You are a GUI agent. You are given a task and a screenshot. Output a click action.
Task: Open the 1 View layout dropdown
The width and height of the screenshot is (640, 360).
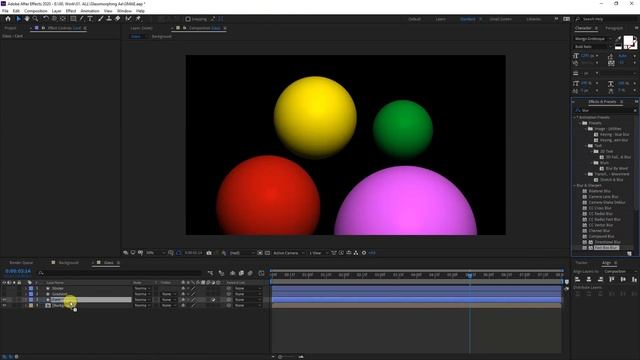click(x=318, y=253)
